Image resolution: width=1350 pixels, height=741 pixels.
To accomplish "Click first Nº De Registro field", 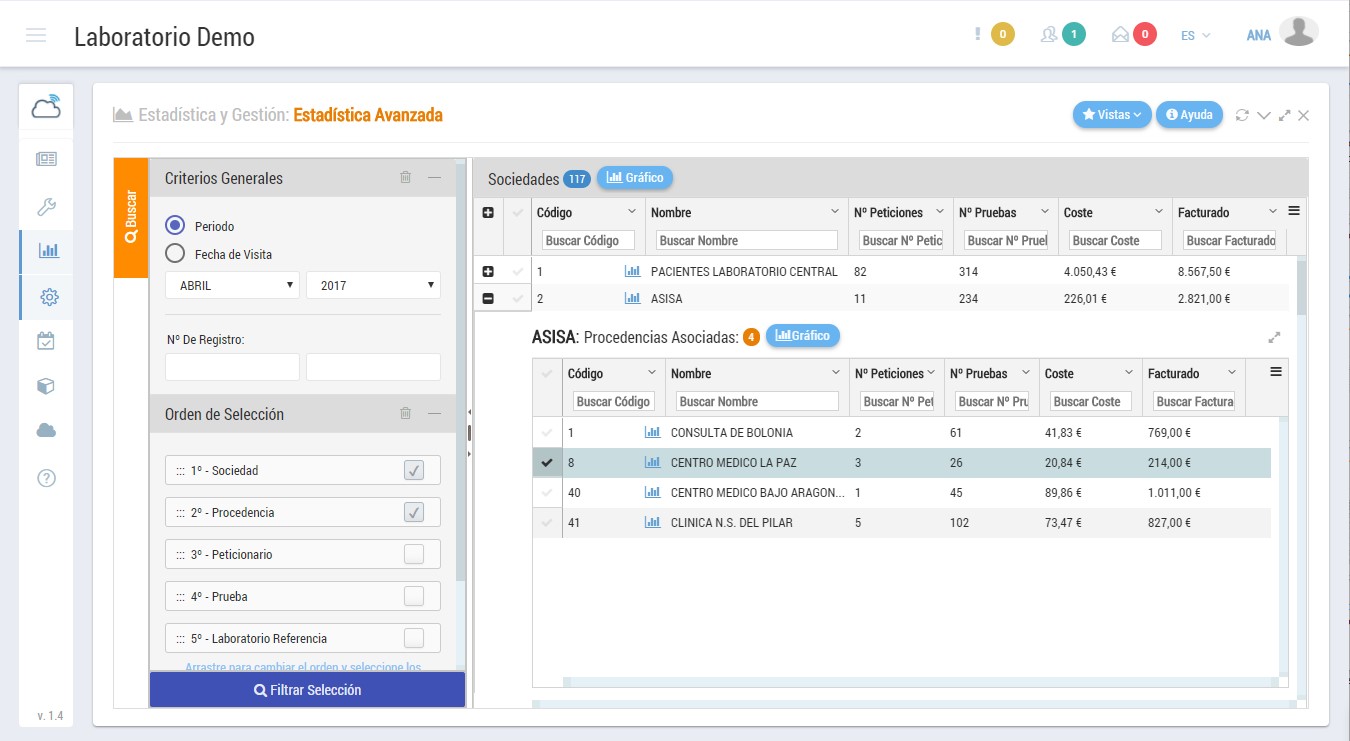I will click(232, 367).
